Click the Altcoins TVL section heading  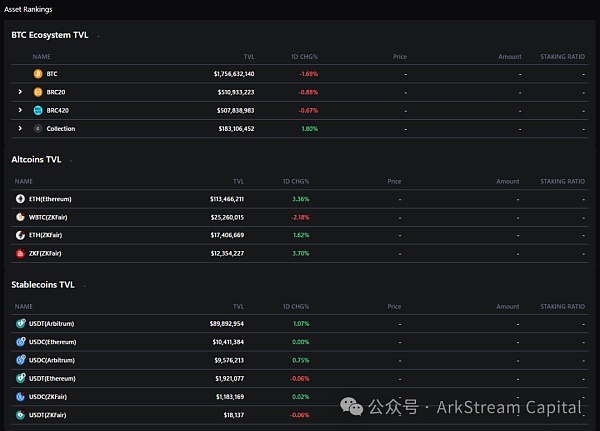click(36, 159)
